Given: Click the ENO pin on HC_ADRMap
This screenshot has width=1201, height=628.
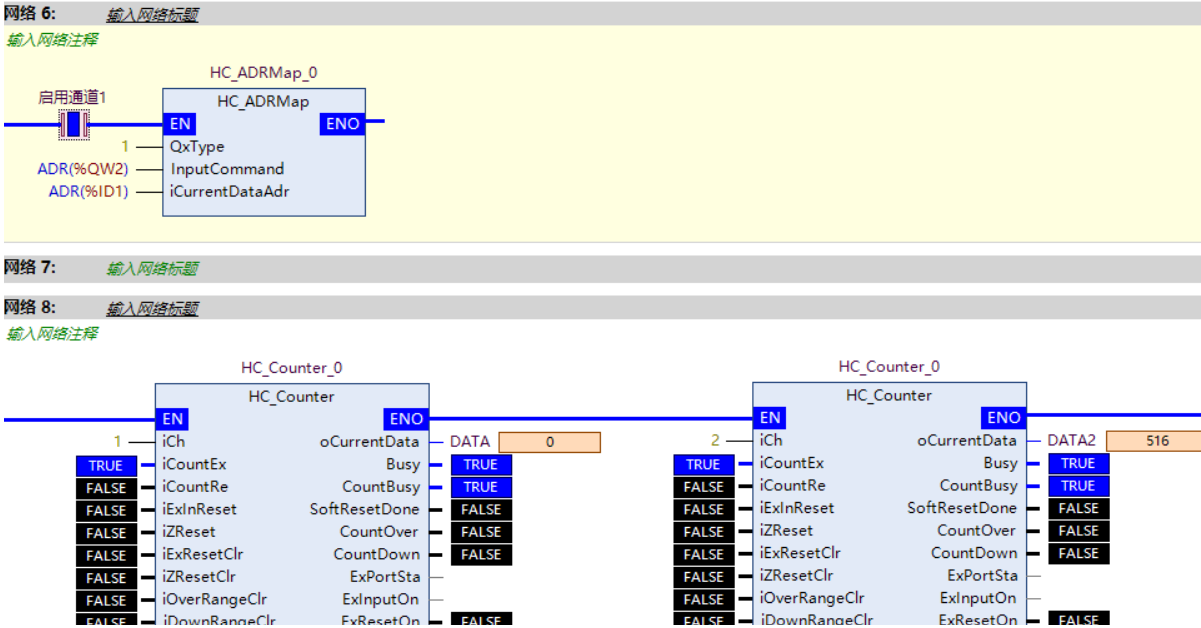Looking at the screenshot, I should [342, 124].
